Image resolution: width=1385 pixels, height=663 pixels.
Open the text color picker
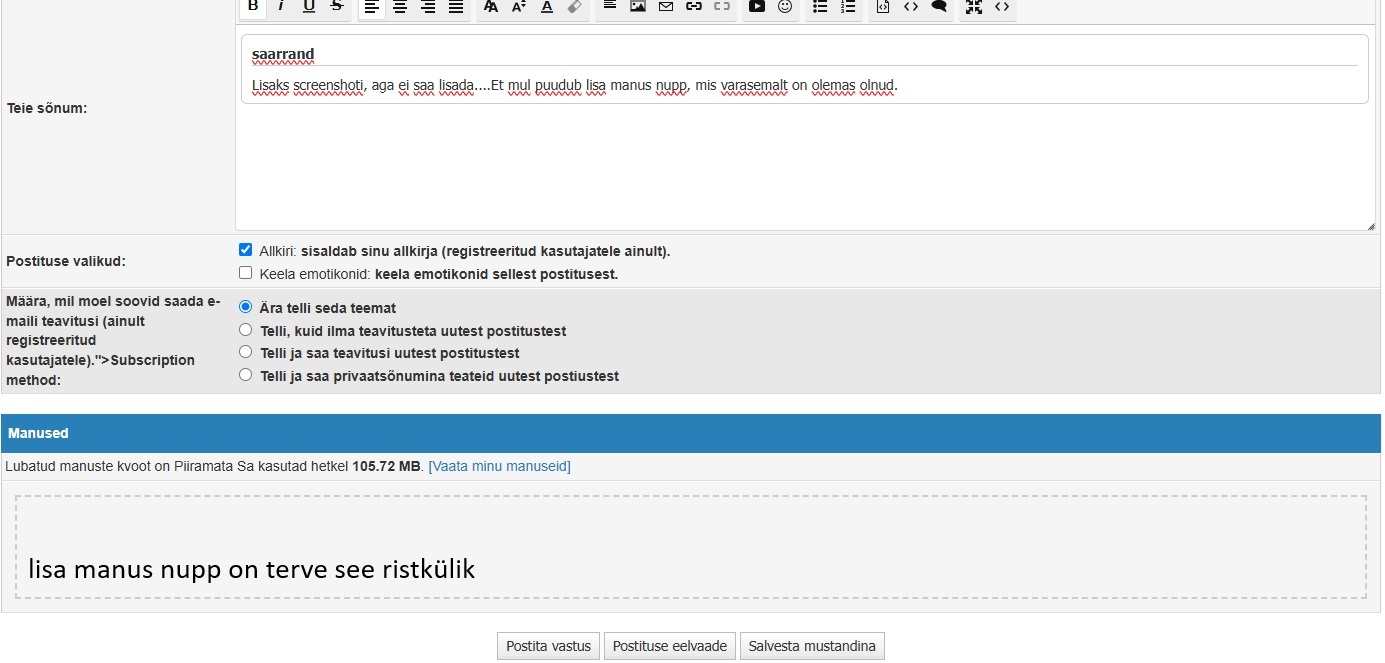point(547,7)
